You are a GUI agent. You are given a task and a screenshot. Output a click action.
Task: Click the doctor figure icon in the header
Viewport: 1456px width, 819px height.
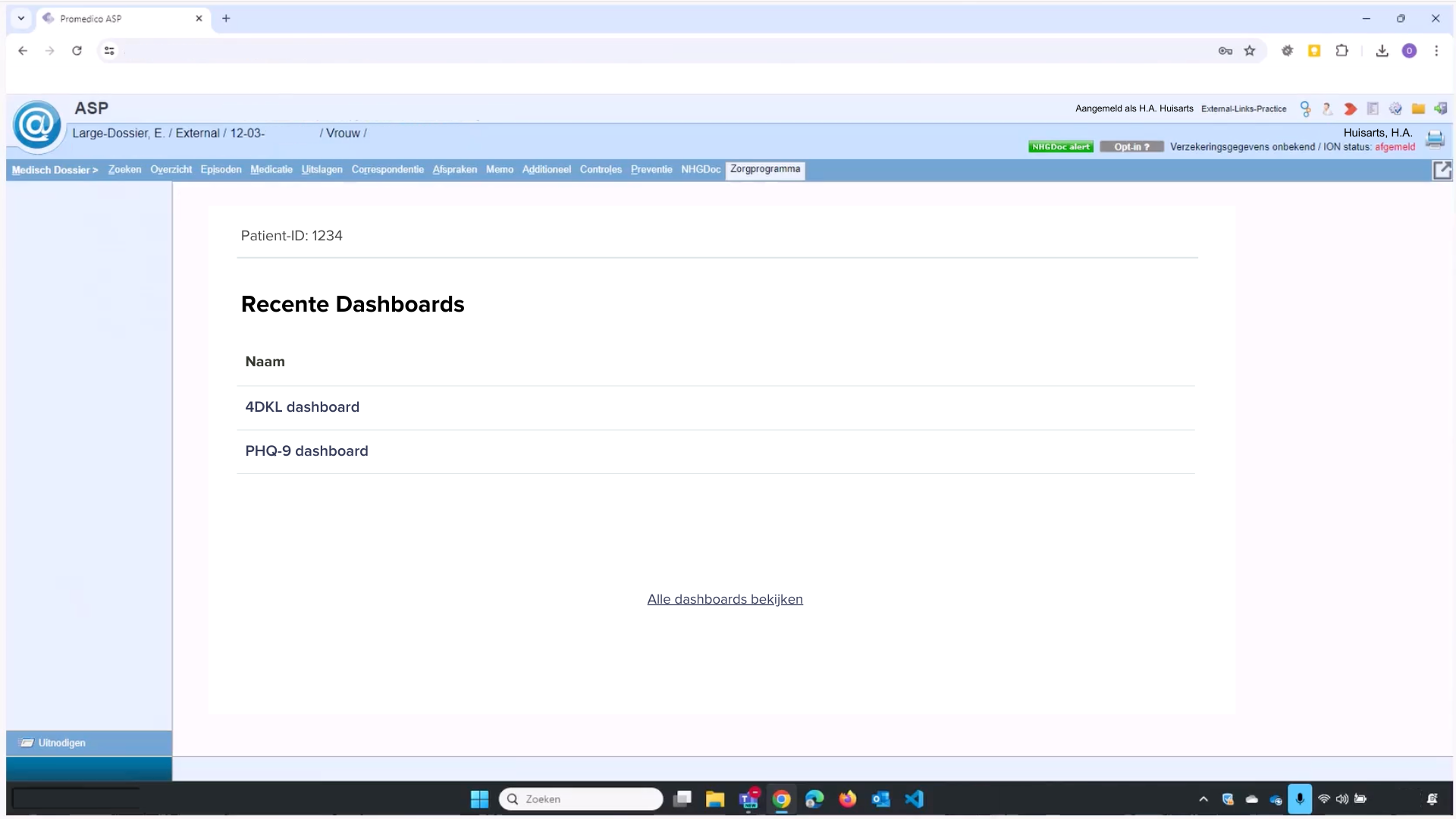tap(1327, 109)
